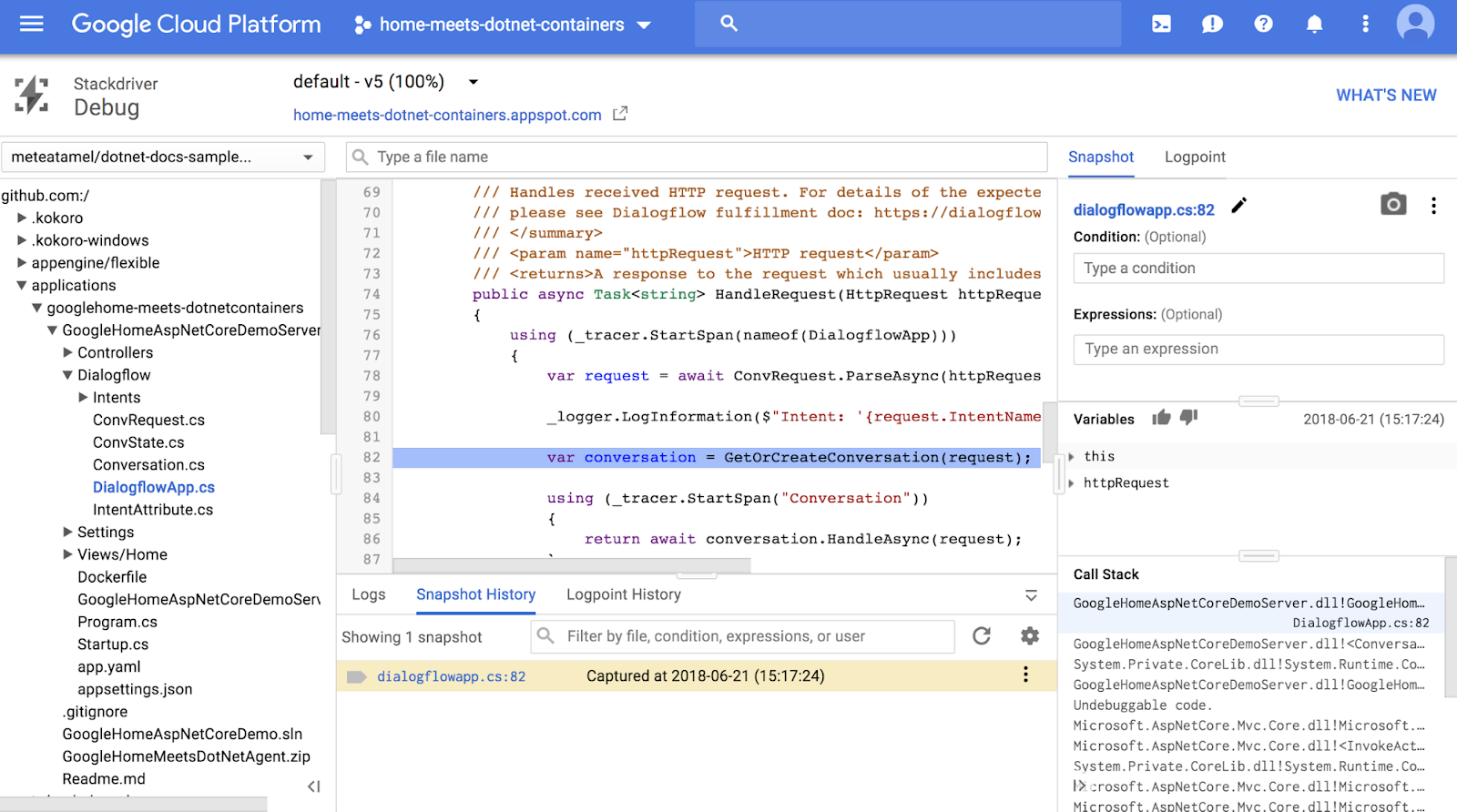Image resolution: width=1457 pixels, height=812 pixels.
Task: Expand appengine/flexible folder
Action: (23, 263)
